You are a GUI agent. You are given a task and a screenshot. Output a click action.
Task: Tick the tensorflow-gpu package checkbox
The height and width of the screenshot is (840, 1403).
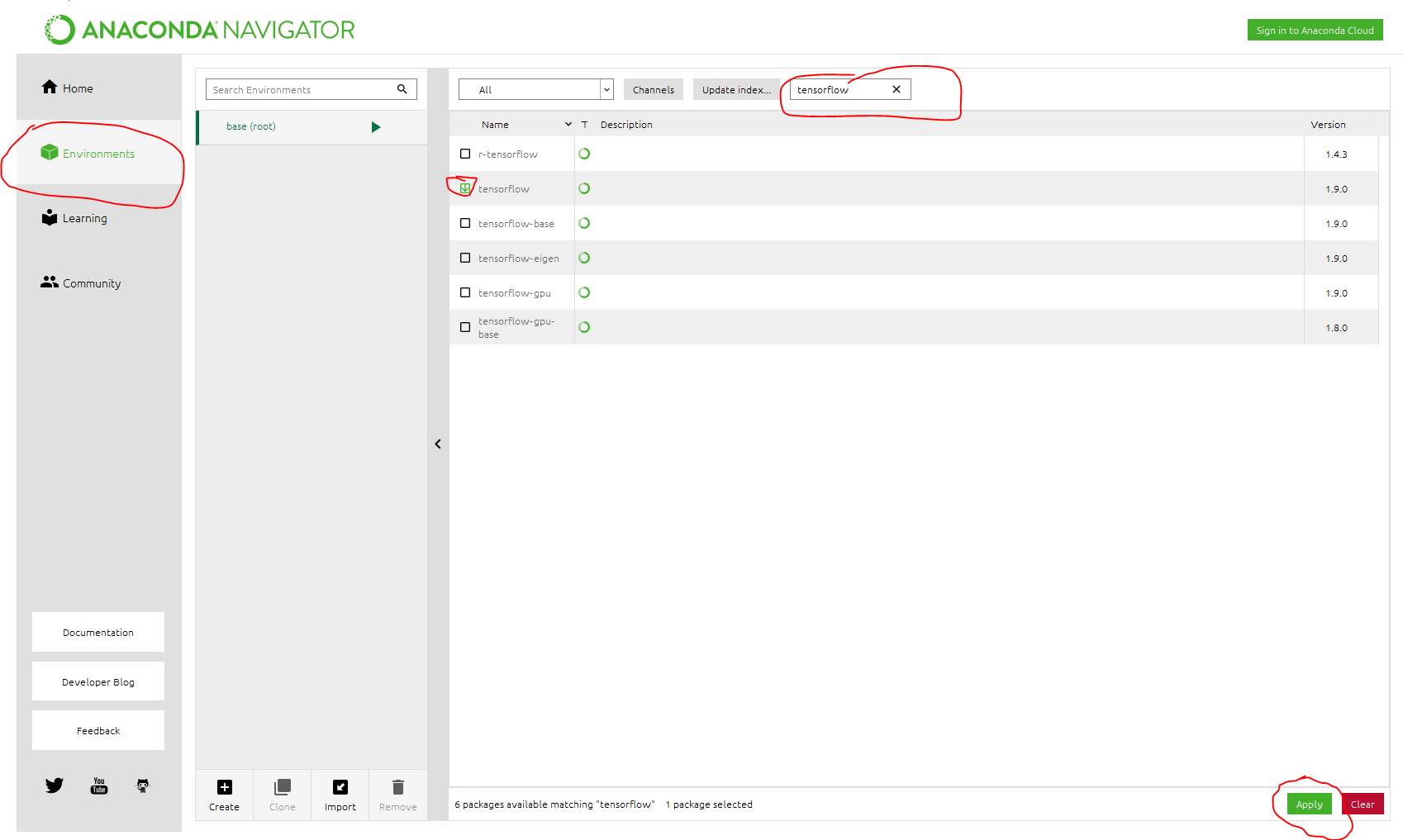pos(465,292)
